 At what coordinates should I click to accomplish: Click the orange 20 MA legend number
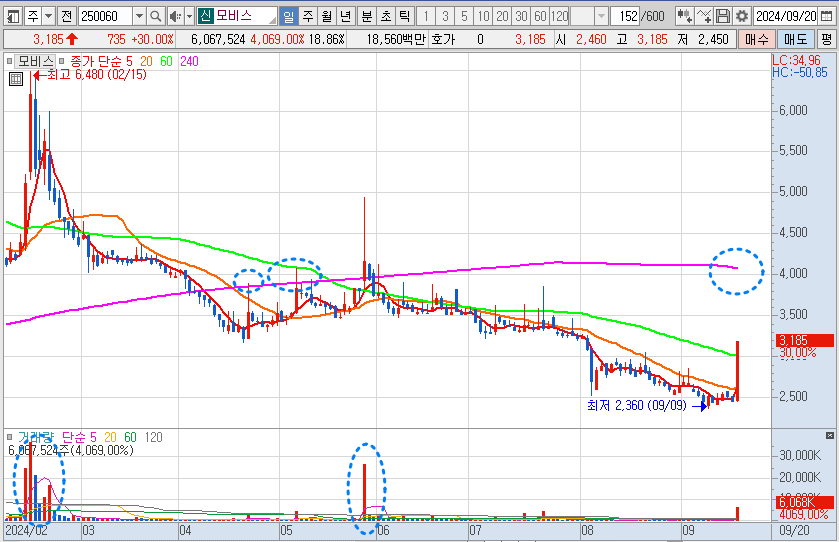tap(146, 61)
